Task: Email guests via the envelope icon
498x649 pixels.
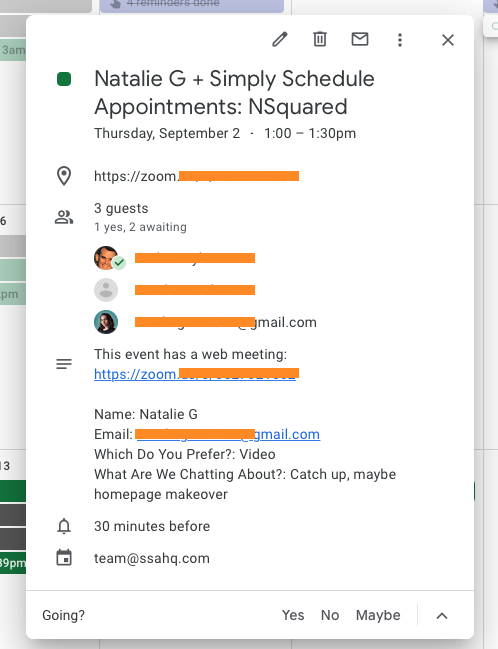Action: pos(360,39)
